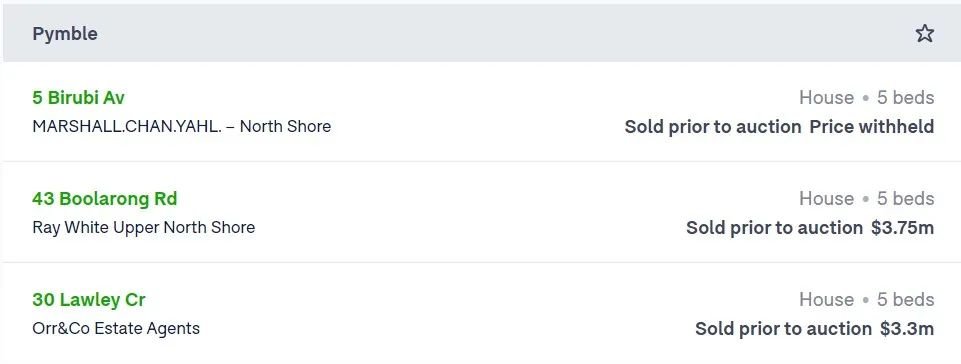Click House label in 43 Boolarong Rd row
The height and width of the screenshot is (364, 961).
(826, 199)
